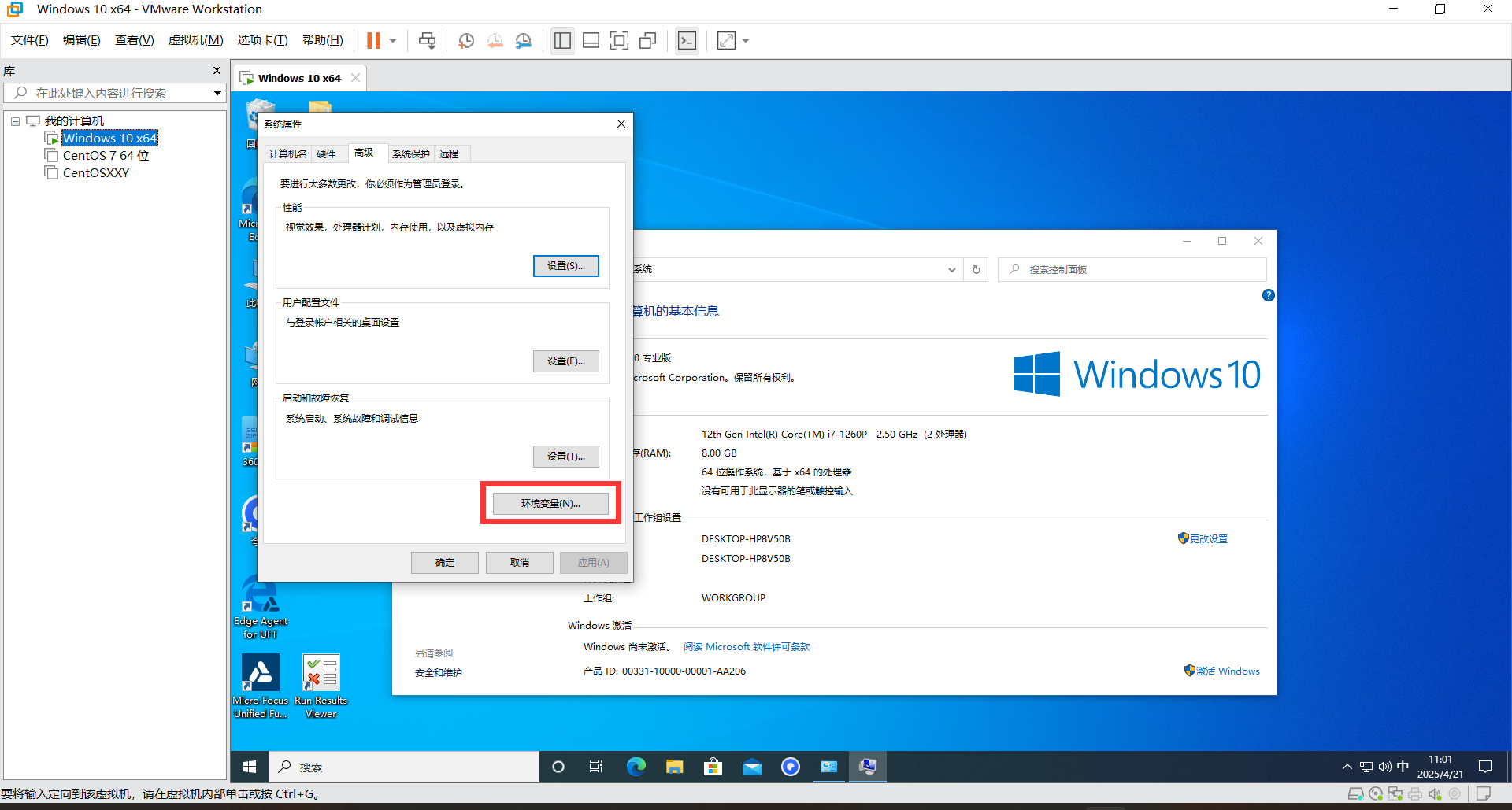Toggle the library sidebar view icon
1512x810 pixels.
[x=562, y=41]
